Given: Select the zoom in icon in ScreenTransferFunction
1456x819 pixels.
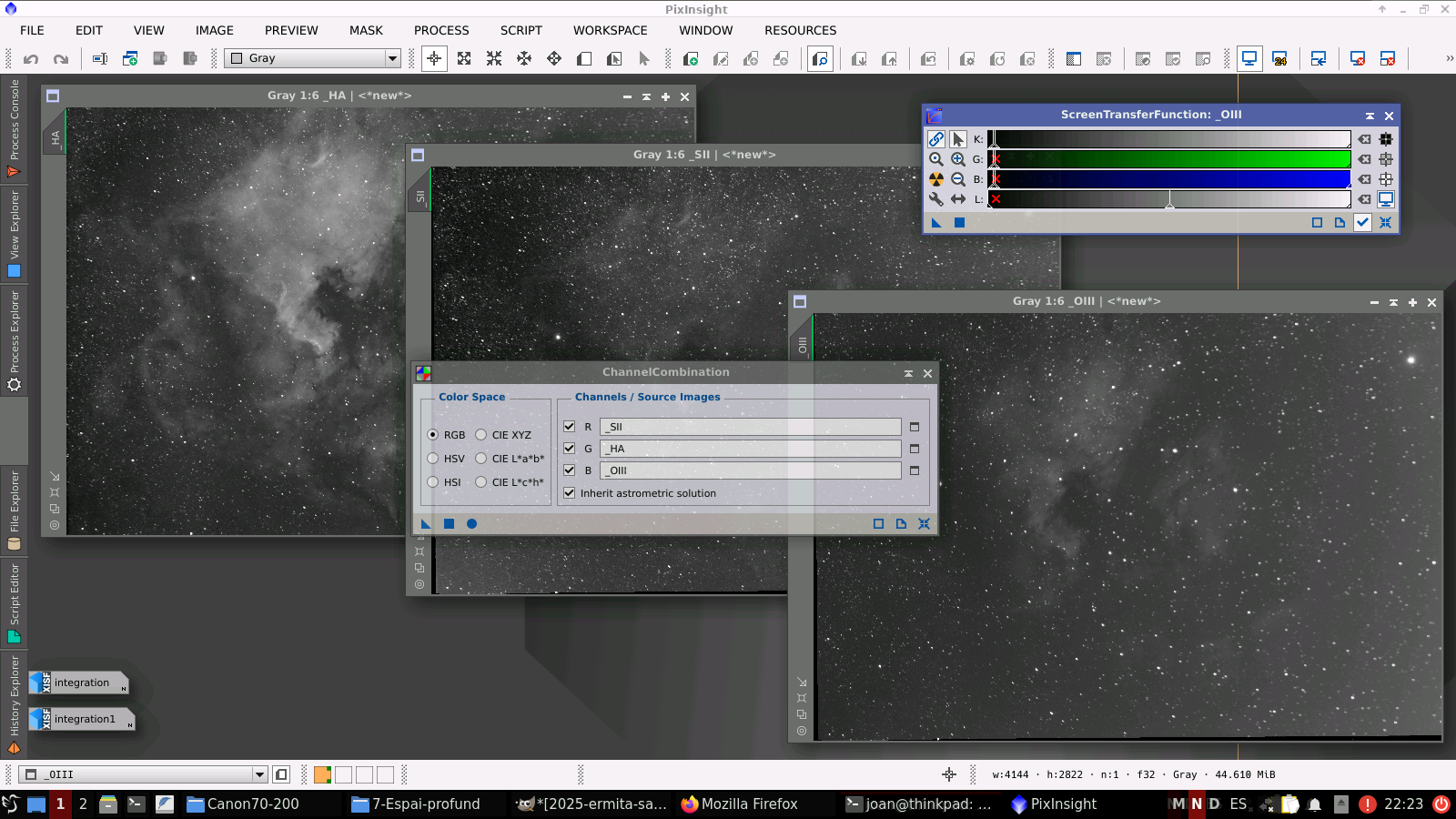Looking at the screenshot, I should click(957, 159).
